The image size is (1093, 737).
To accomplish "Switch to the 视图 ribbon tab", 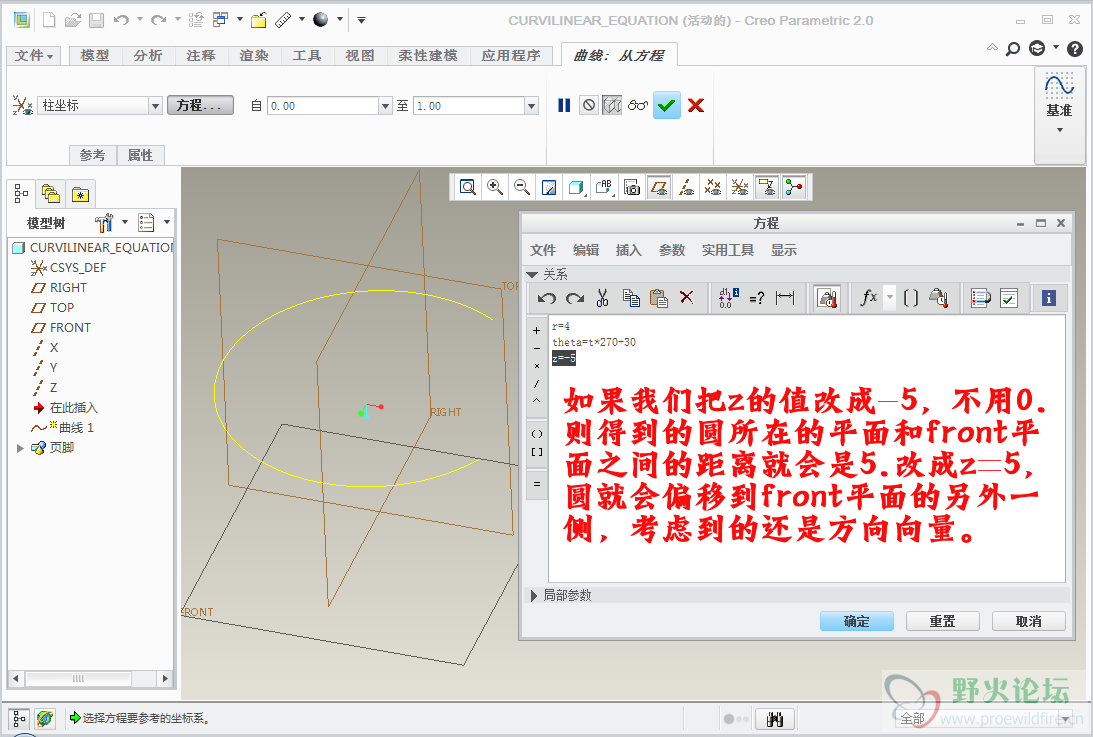I will tap(360, 55).
